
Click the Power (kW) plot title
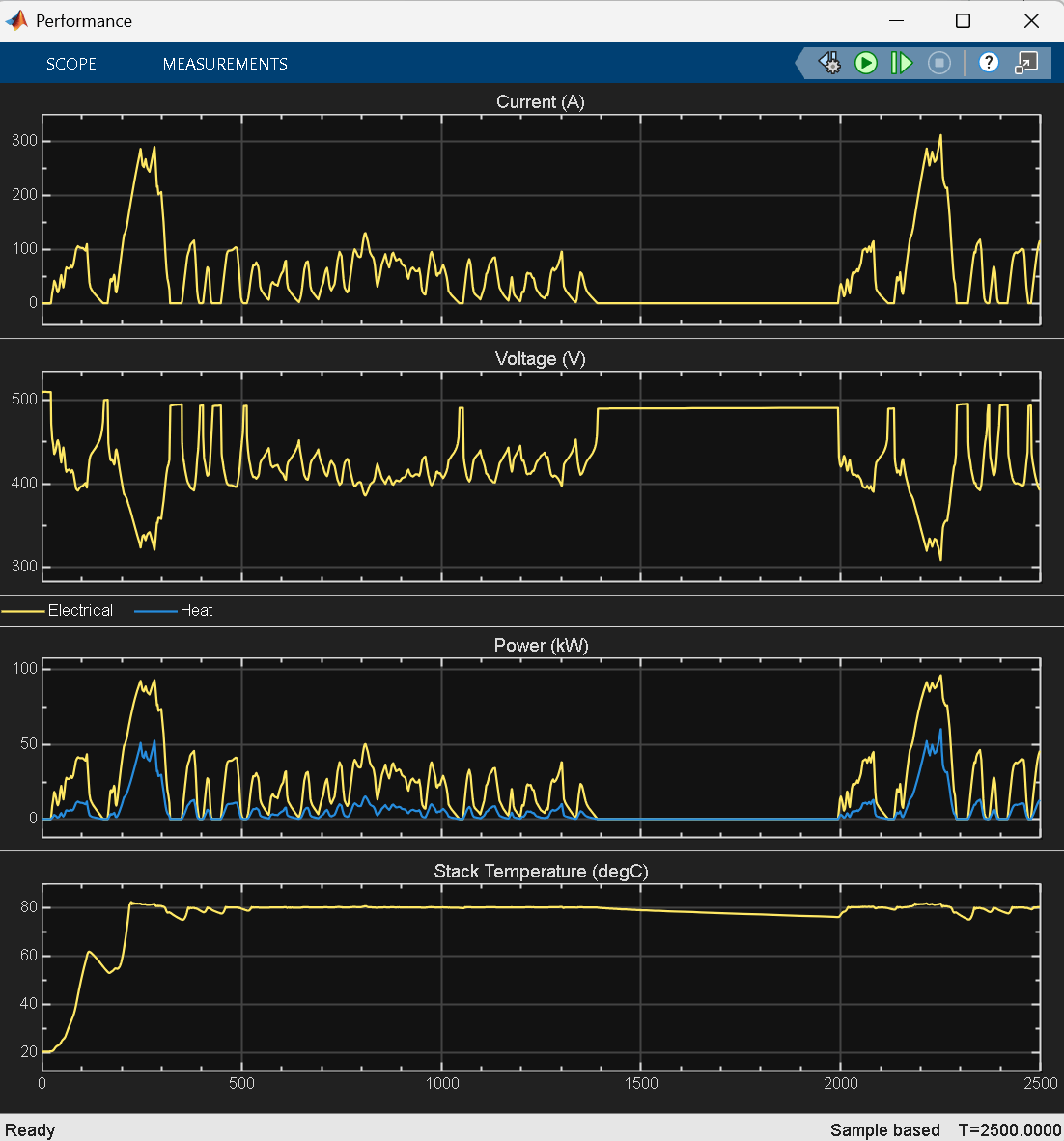tap(541, 646)
